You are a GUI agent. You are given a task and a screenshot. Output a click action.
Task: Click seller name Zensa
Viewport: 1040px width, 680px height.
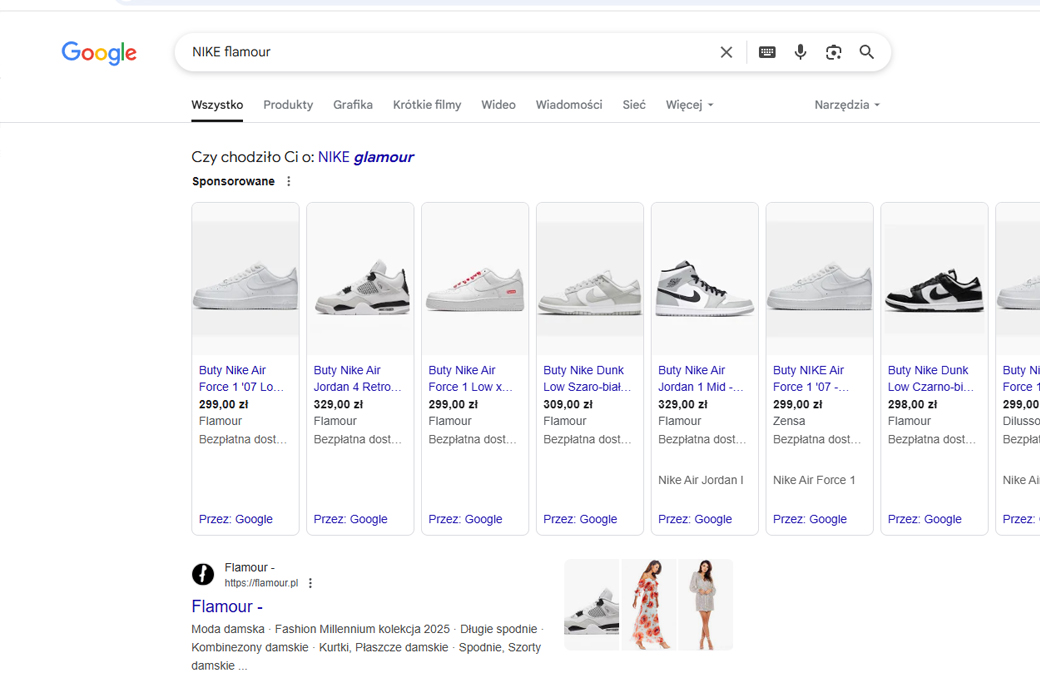pyautogui.click(x=789, y=421)
